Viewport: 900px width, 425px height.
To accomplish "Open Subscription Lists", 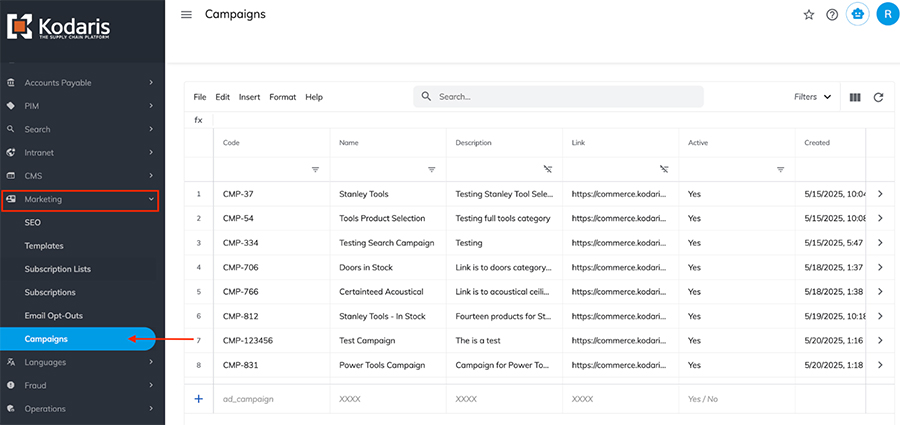I will point(57,269).
